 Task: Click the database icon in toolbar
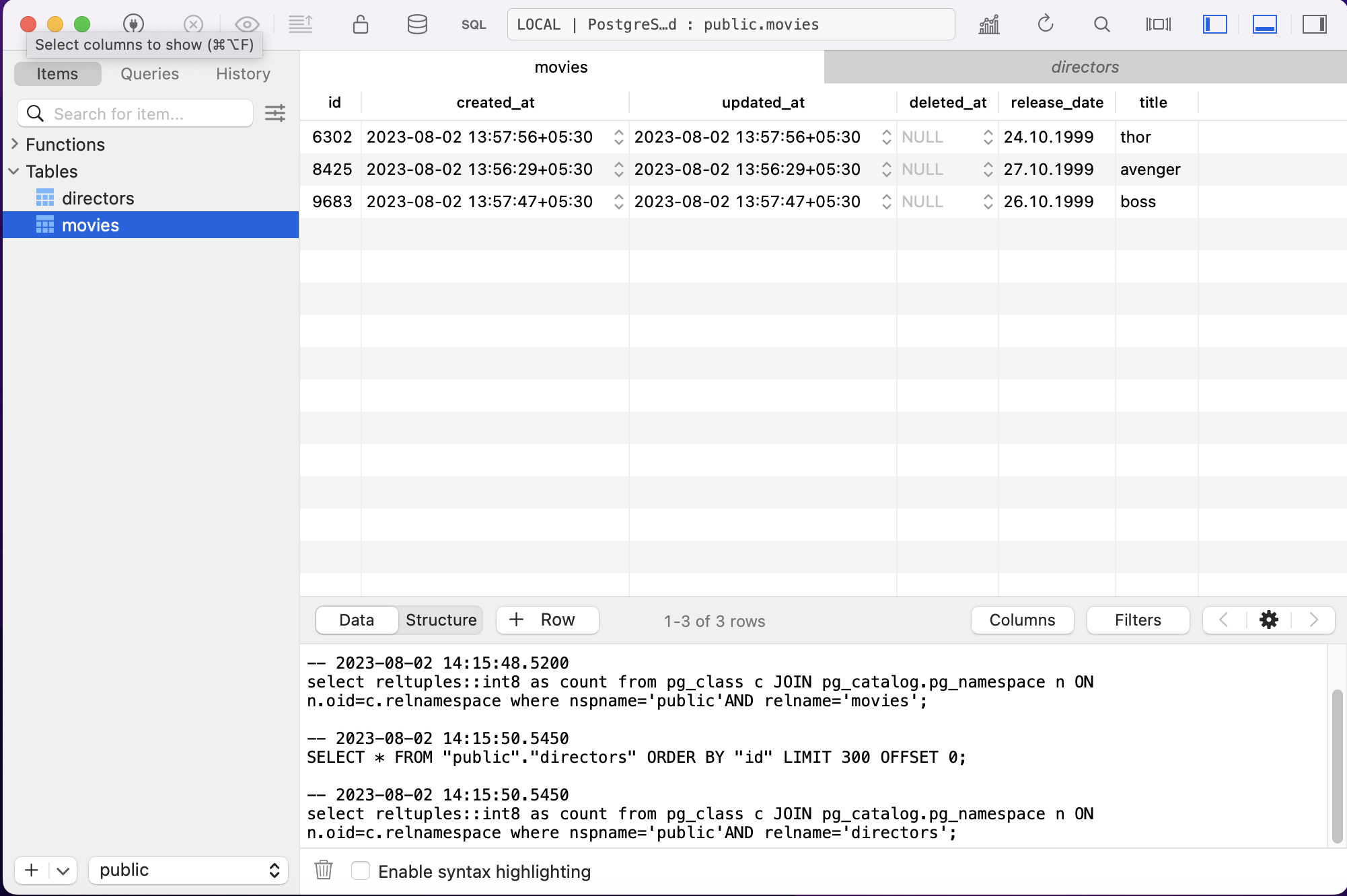pyautogui.click(x=417, y=25)
